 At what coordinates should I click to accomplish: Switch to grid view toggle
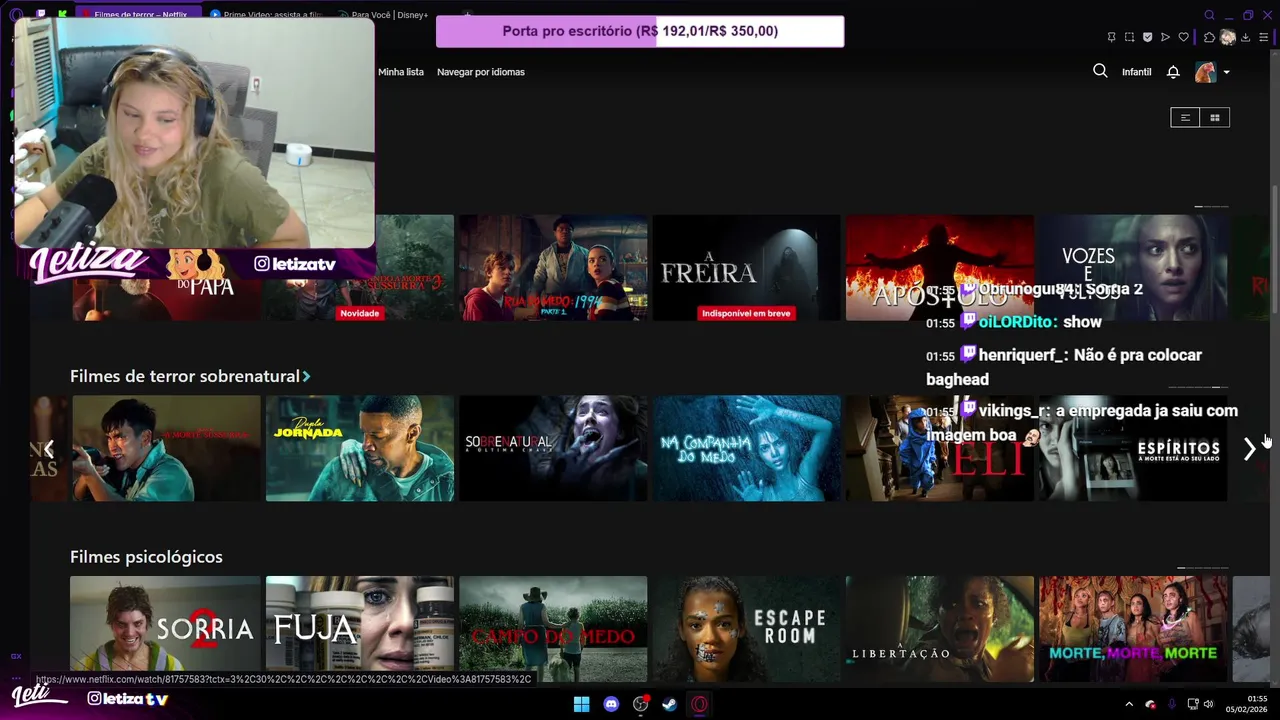click(1215, 117)
